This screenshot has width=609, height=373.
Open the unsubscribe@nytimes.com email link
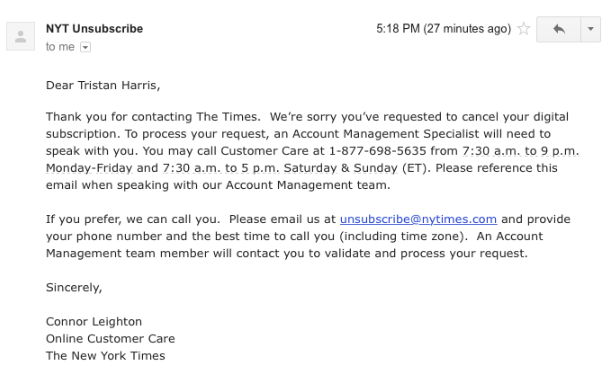pyautogui.click(x=418, y=219)
